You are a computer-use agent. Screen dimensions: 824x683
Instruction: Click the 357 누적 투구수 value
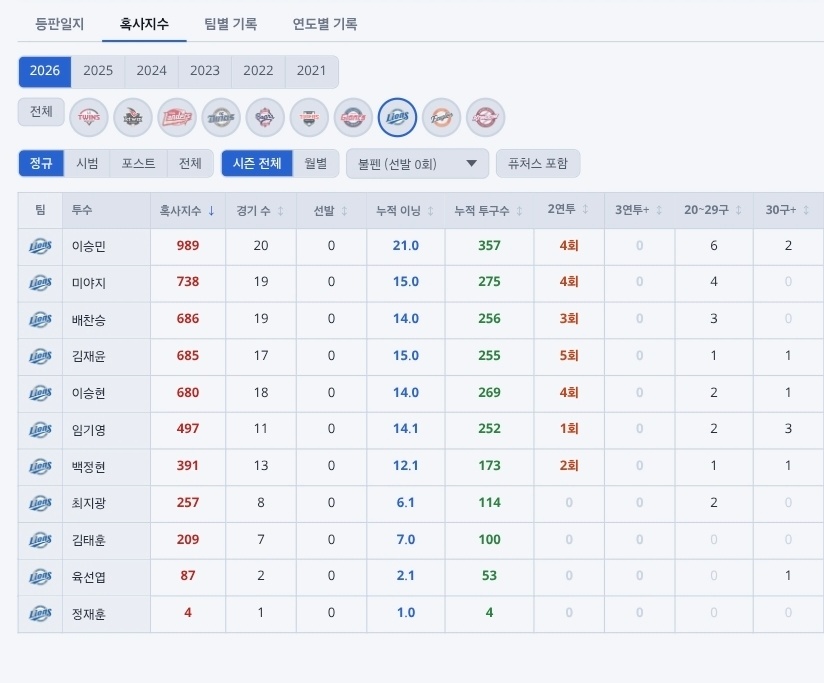(489, 245)
